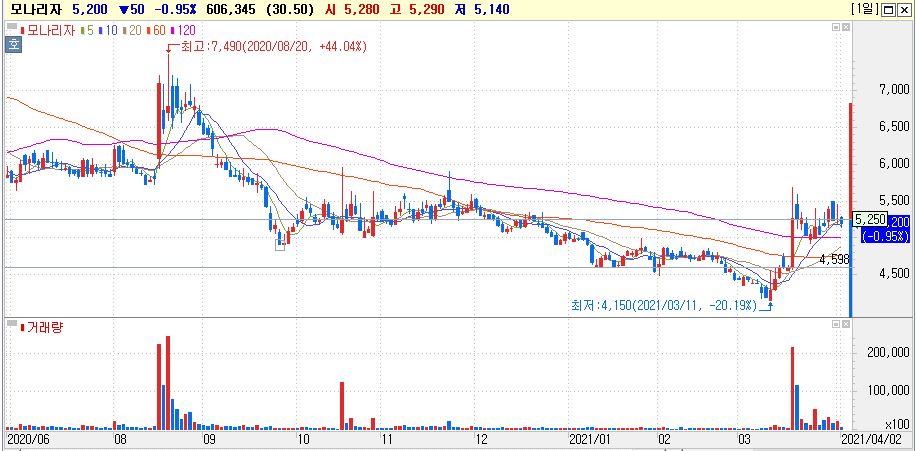Select the 10-day moving average legend
This screenshot has width=917, height=451.
click(x=108, y=30)
